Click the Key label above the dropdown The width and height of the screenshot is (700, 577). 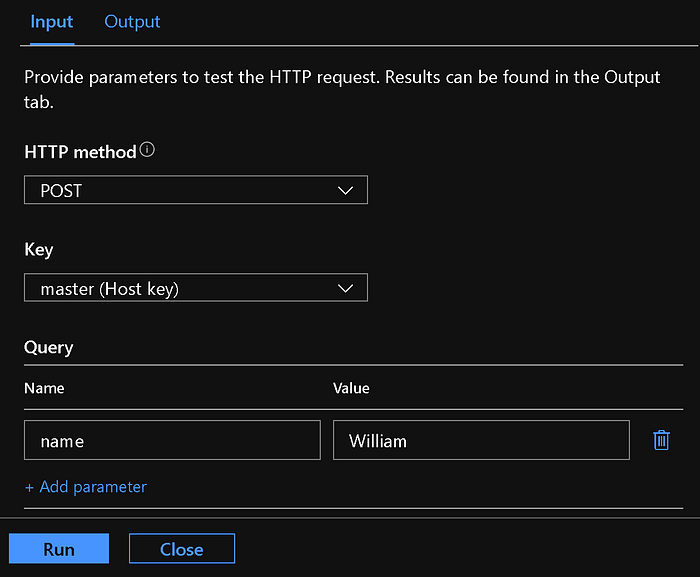(39, 250)
